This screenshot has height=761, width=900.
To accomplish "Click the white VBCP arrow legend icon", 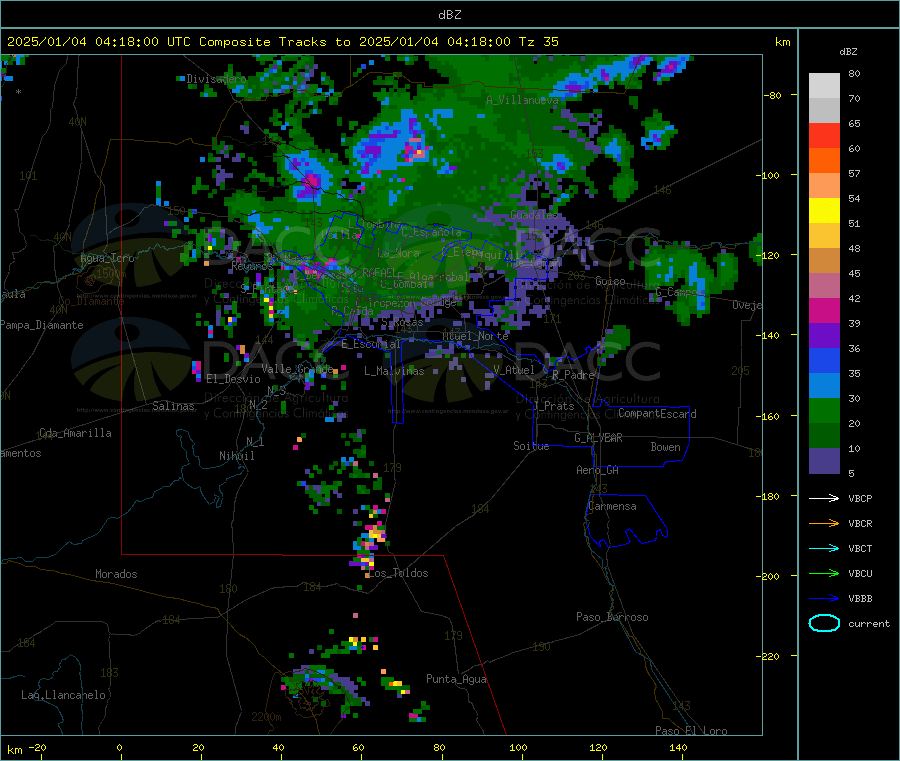I will point(824,498).
